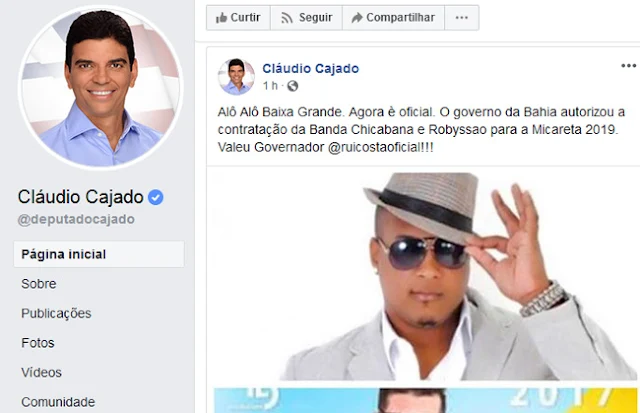Open Cláudio Cajado name link in post
Screen dimensions: 640x413
(x=311, y=68)
